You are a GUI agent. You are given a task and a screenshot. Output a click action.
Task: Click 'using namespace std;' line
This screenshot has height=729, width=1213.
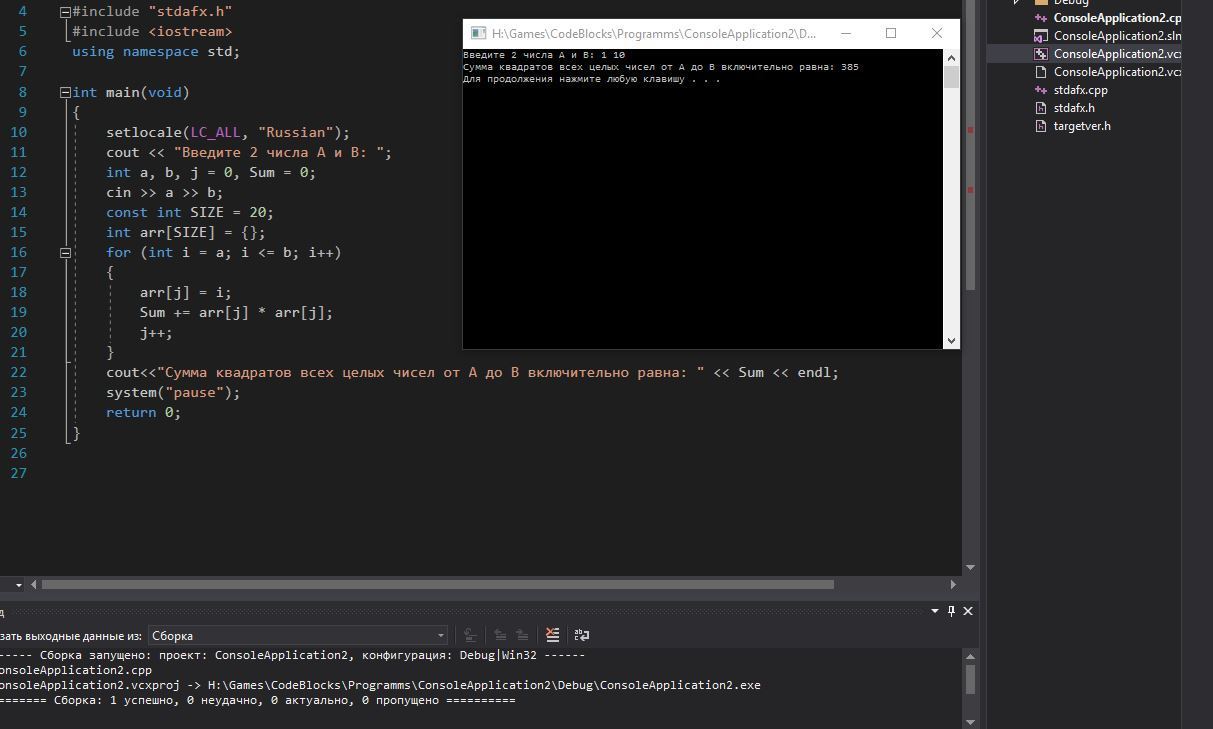coord(156,51)
